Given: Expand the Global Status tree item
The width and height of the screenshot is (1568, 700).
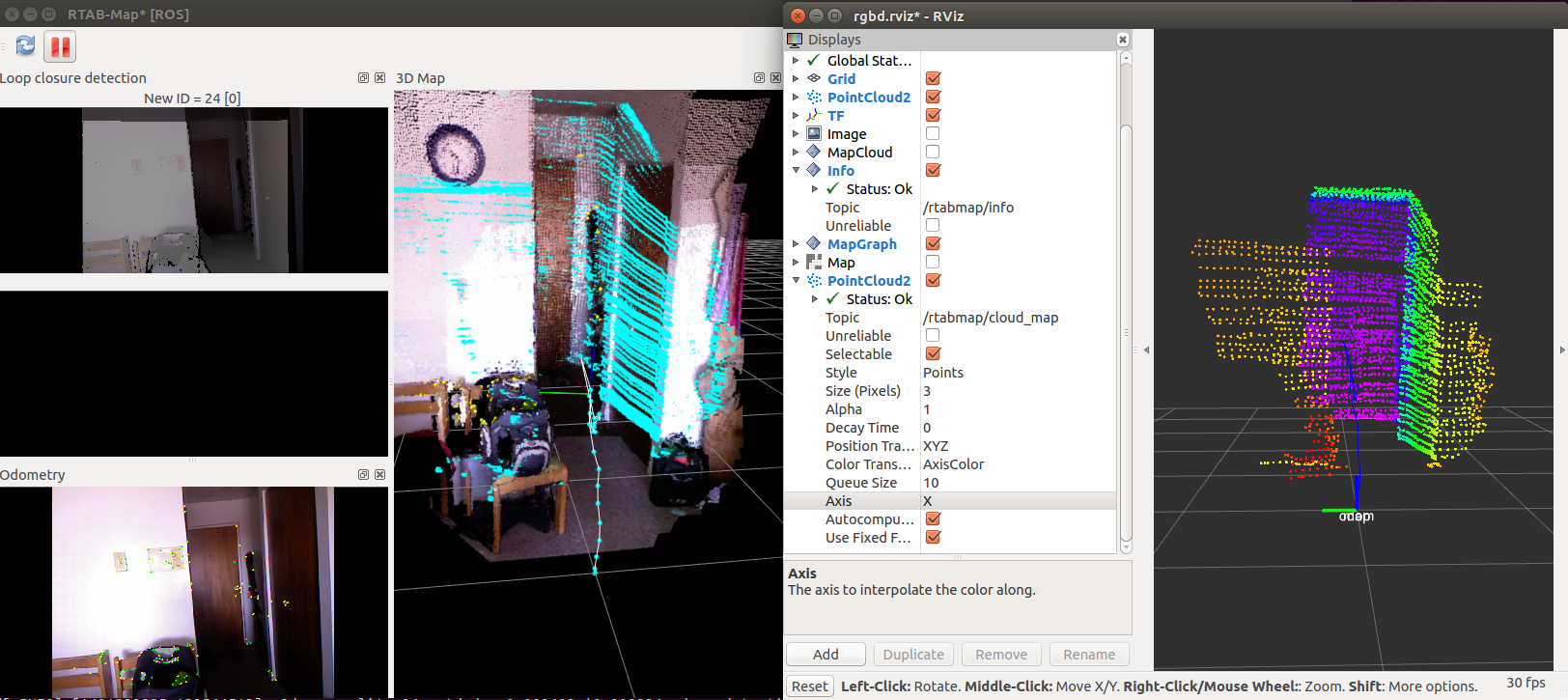Looking at the screenshot, I should pyautogui.click(x=796, y=61).
